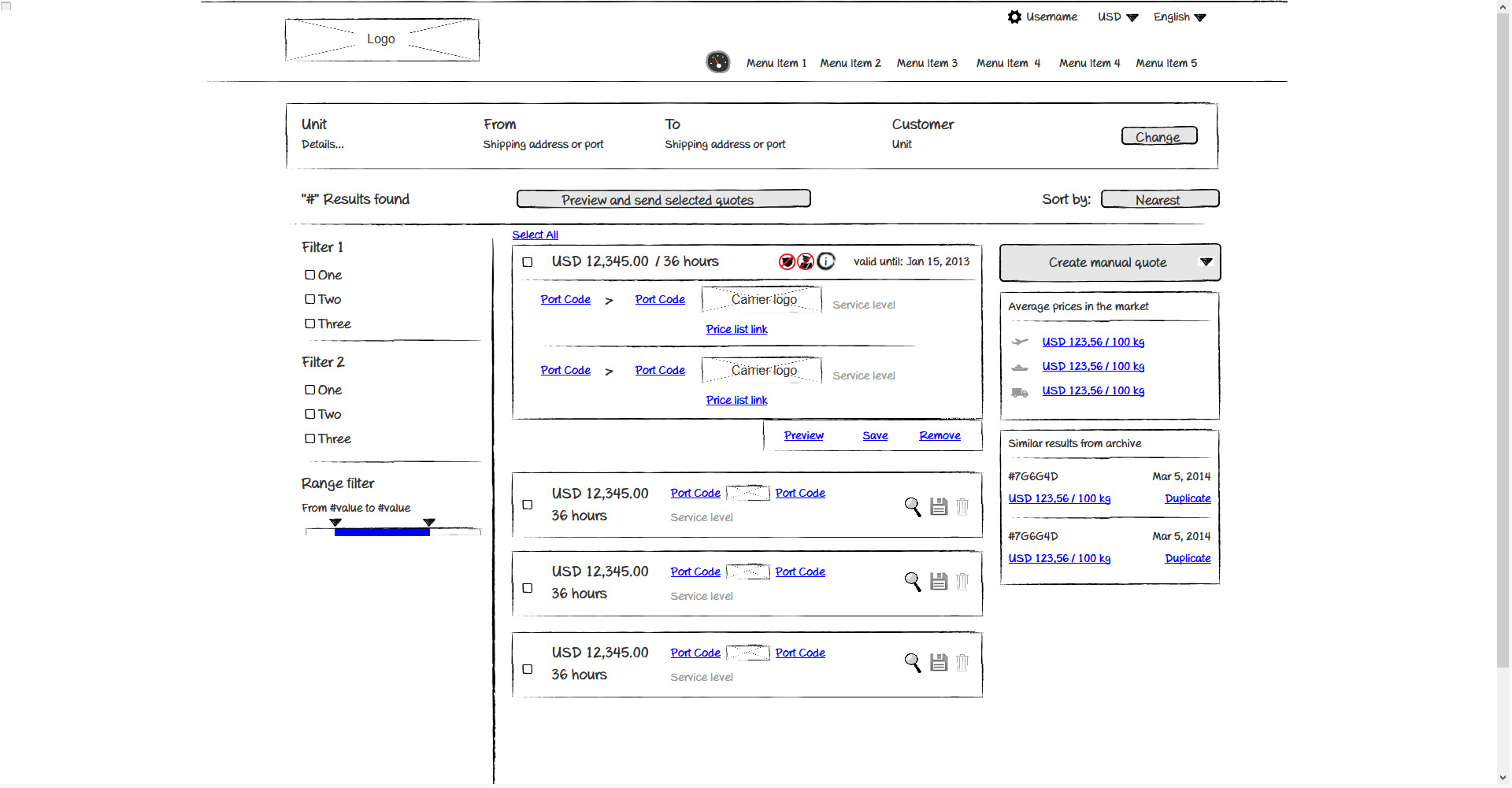Go to Menu Item 2
1512x788 pixels.
(x=850, y=63)
